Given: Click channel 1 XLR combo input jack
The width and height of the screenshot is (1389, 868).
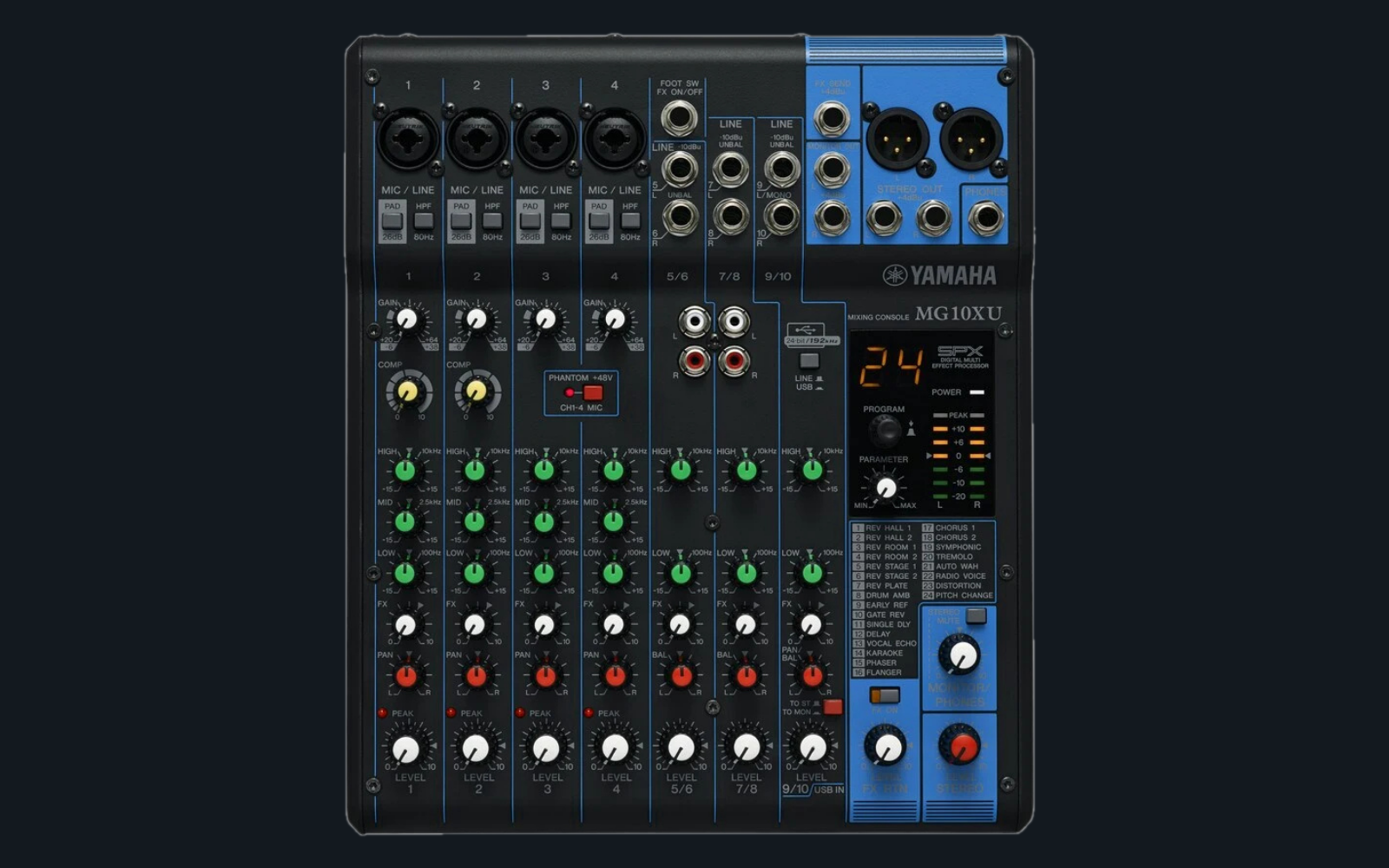Looking at the screenshot, I should pos(407,139).
